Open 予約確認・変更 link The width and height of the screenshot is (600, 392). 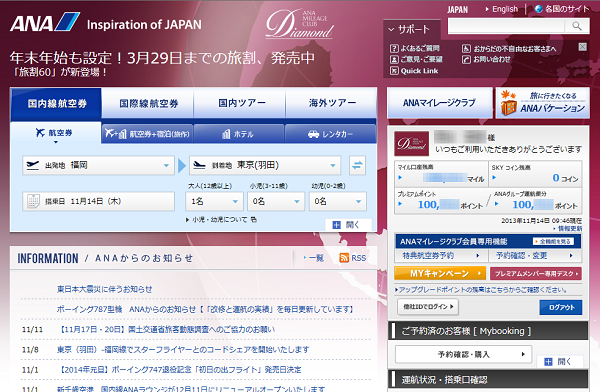535,255
